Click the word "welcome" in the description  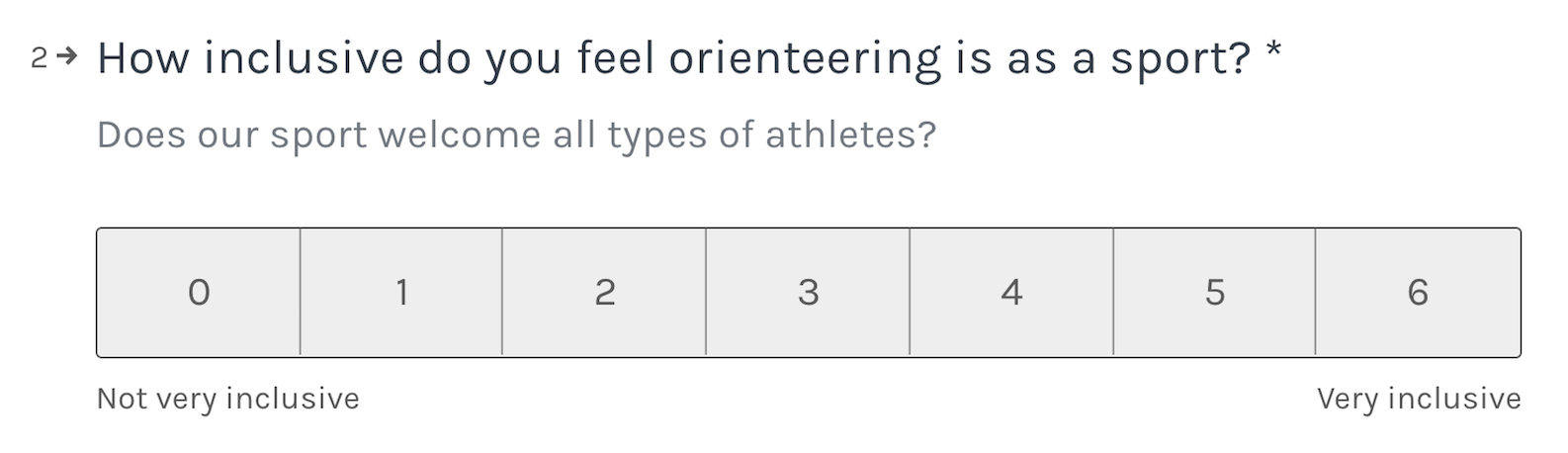459,135
